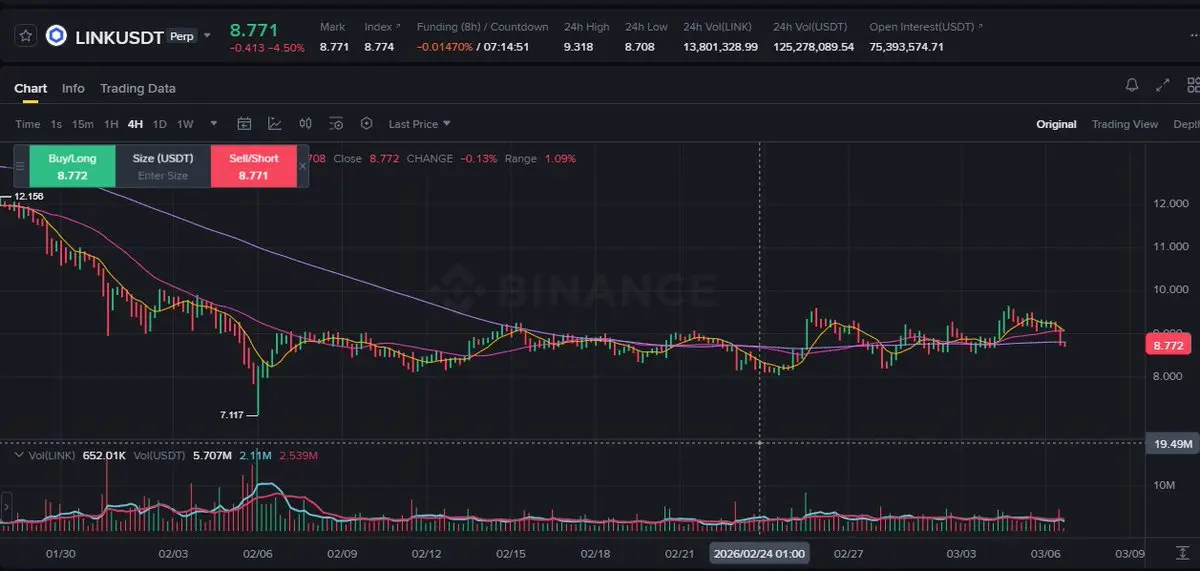Expand the chart to fullscreen with the arrows icon
Viewport: 1200px width, 571px height.
(1162, 86)
